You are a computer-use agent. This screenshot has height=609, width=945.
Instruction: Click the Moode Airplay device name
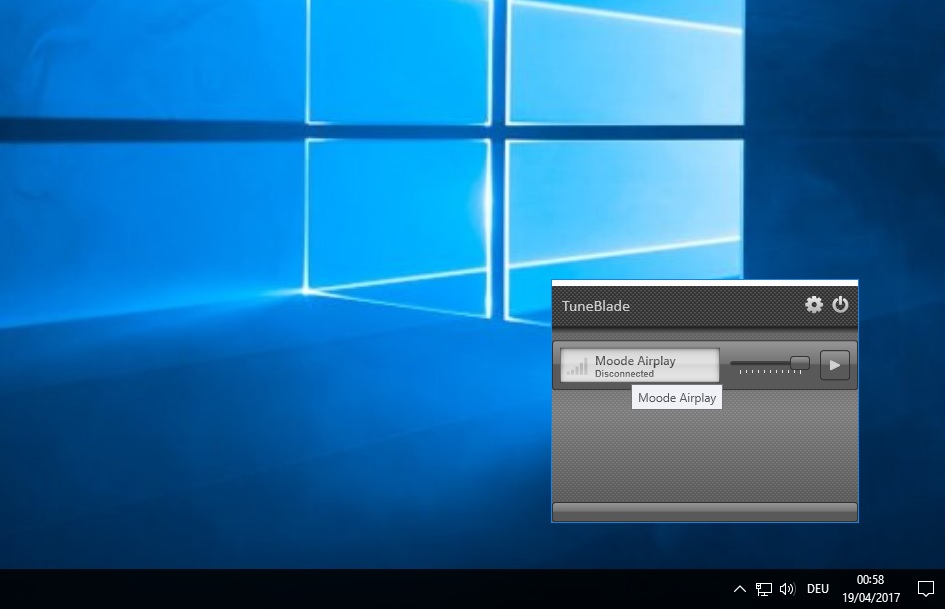635,360
